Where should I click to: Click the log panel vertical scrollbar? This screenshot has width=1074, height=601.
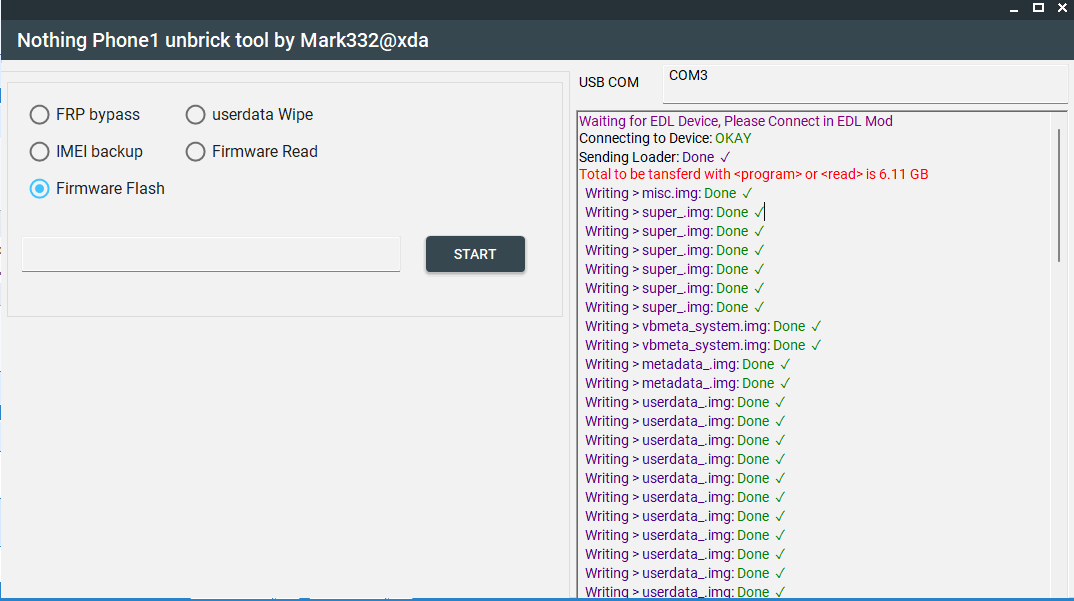[x=1059, y=195]
